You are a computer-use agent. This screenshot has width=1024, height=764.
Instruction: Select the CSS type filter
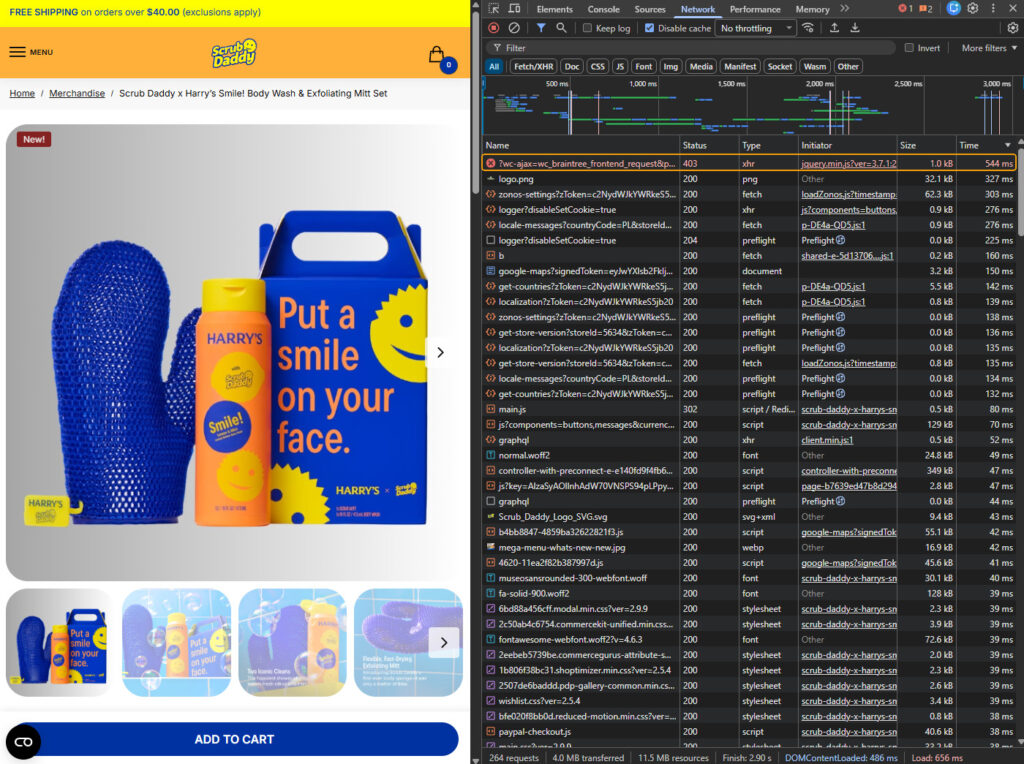pyautogui.click(x=598, y=67)
